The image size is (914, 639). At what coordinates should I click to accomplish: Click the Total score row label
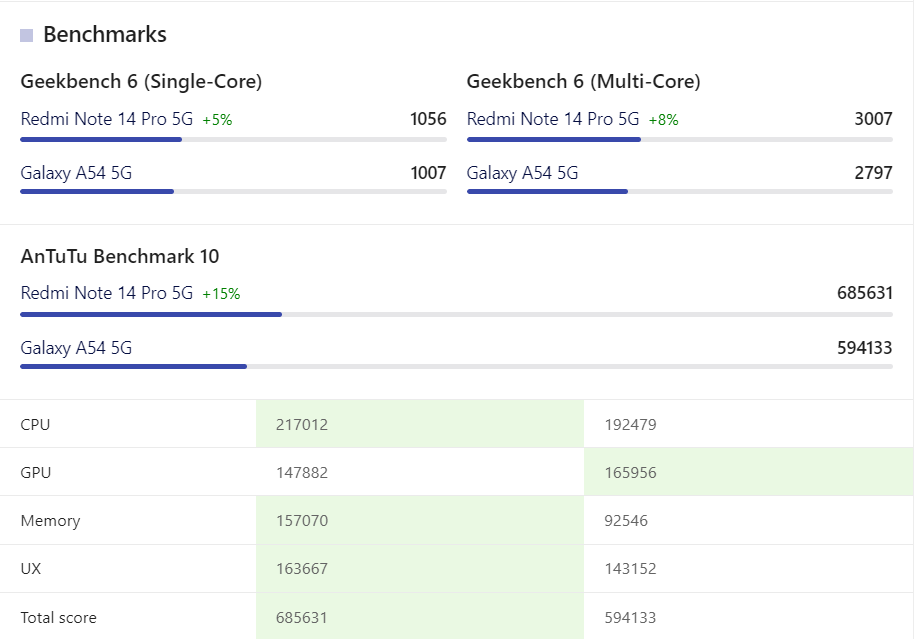[58, 617]
